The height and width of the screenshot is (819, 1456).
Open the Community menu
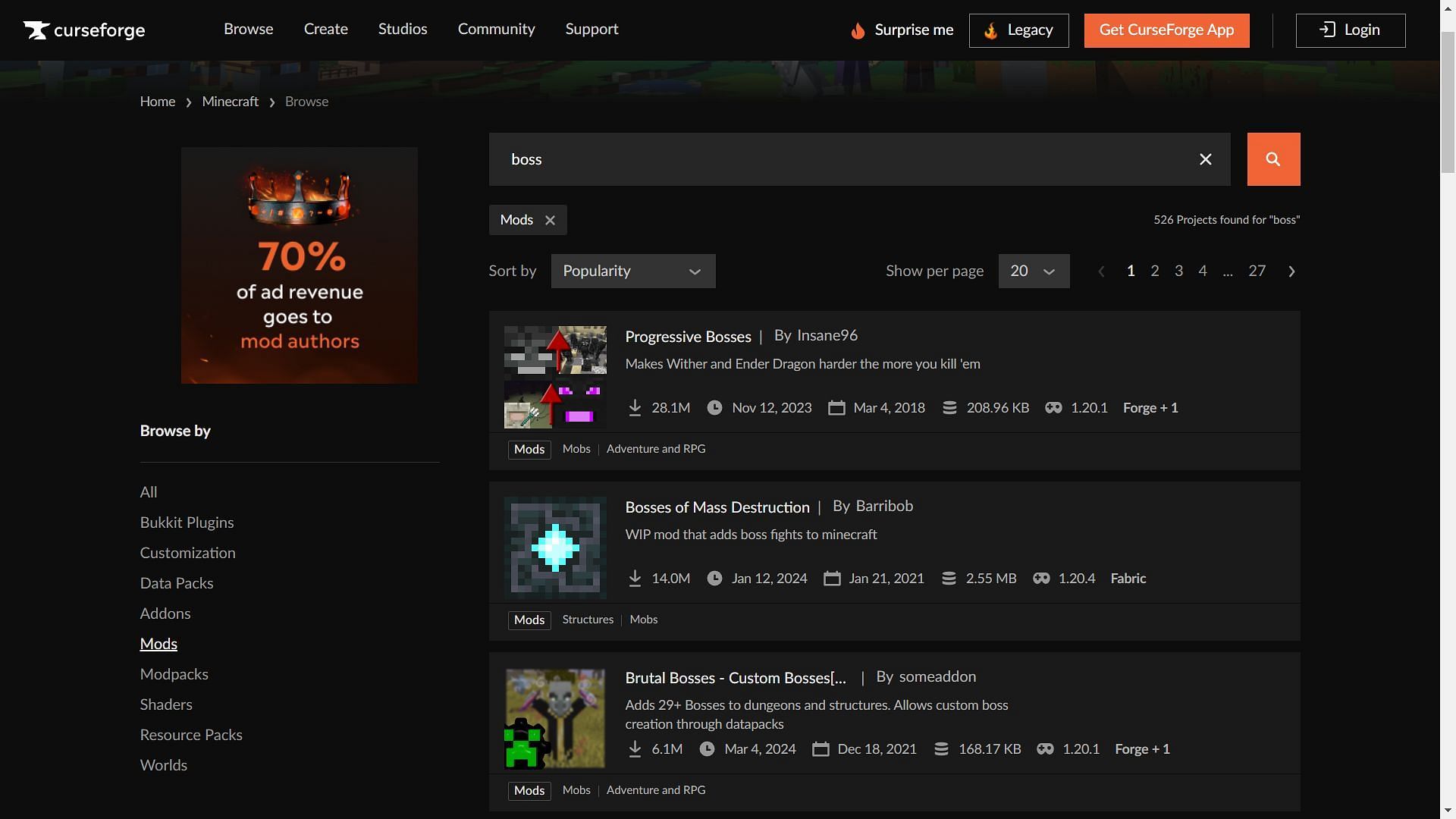pos(496,29)
